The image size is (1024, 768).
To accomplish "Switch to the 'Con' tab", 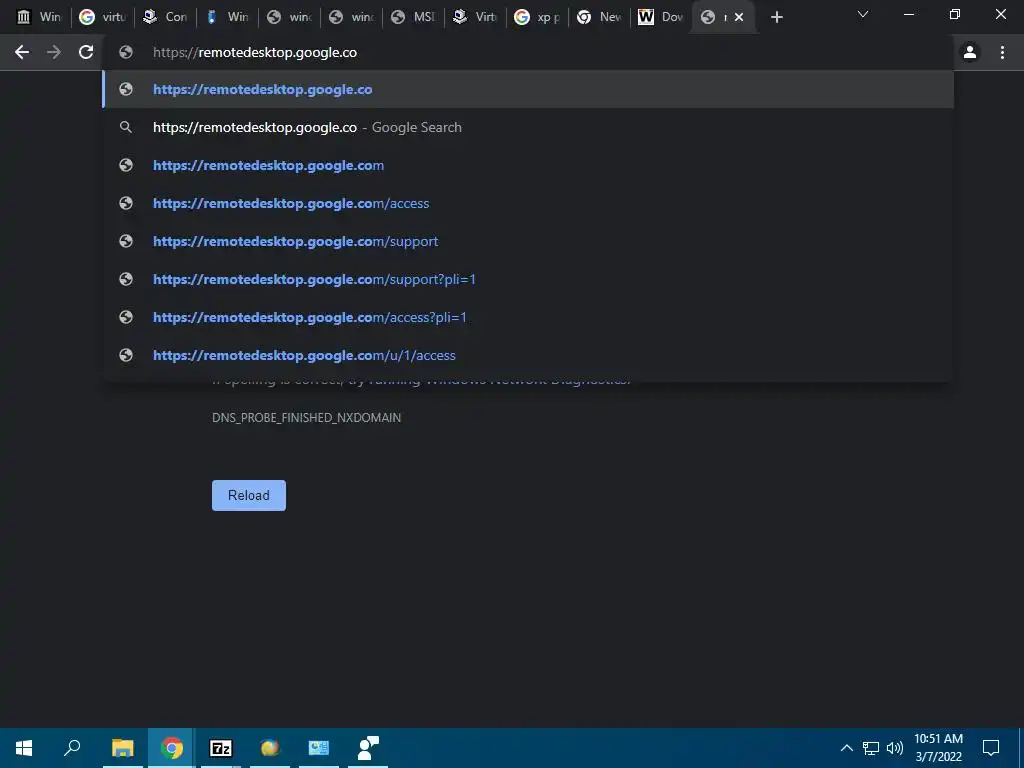I will (x=165, y=17).
